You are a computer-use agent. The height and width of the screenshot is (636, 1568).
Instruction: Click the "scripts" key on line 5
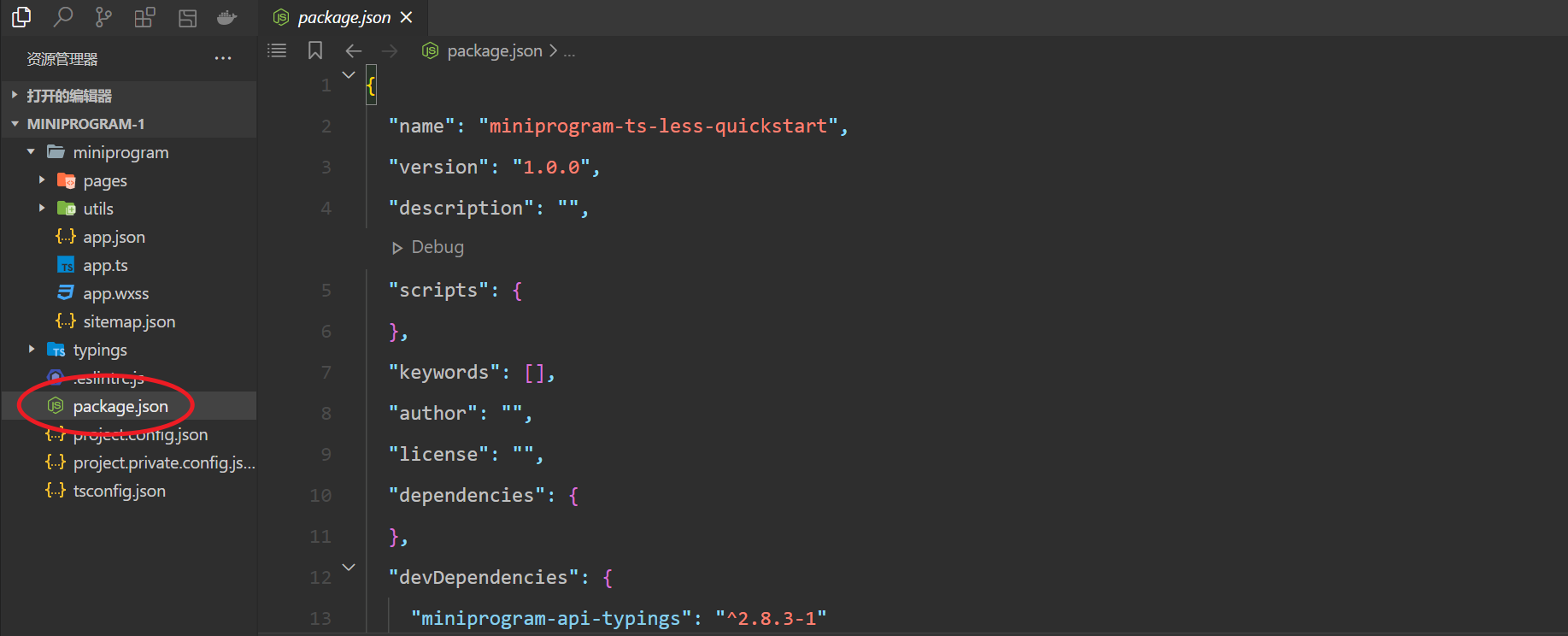tap(438, 290)
